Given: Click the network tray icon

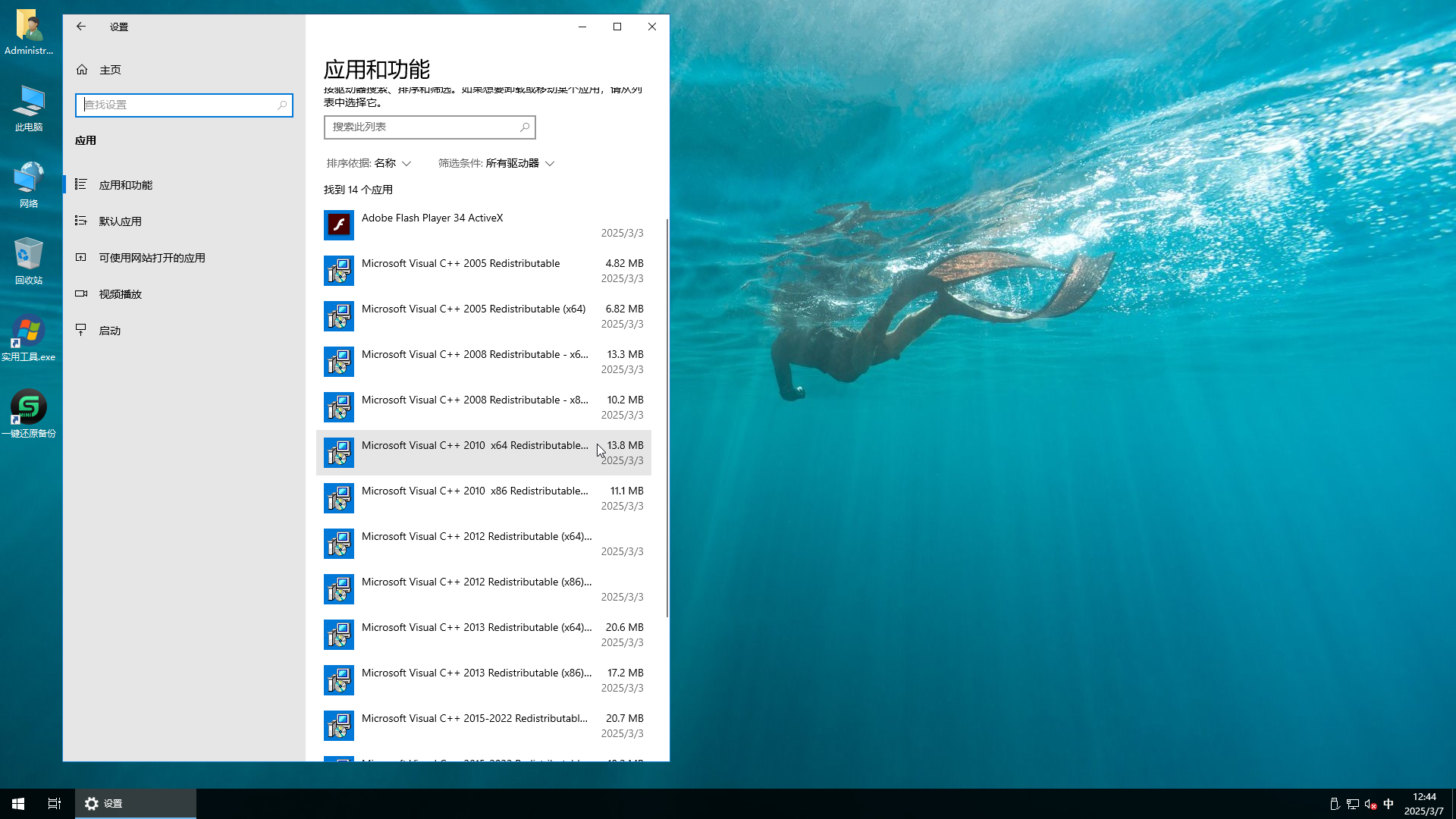Looking at the screenshot, I should [1352, 804].
